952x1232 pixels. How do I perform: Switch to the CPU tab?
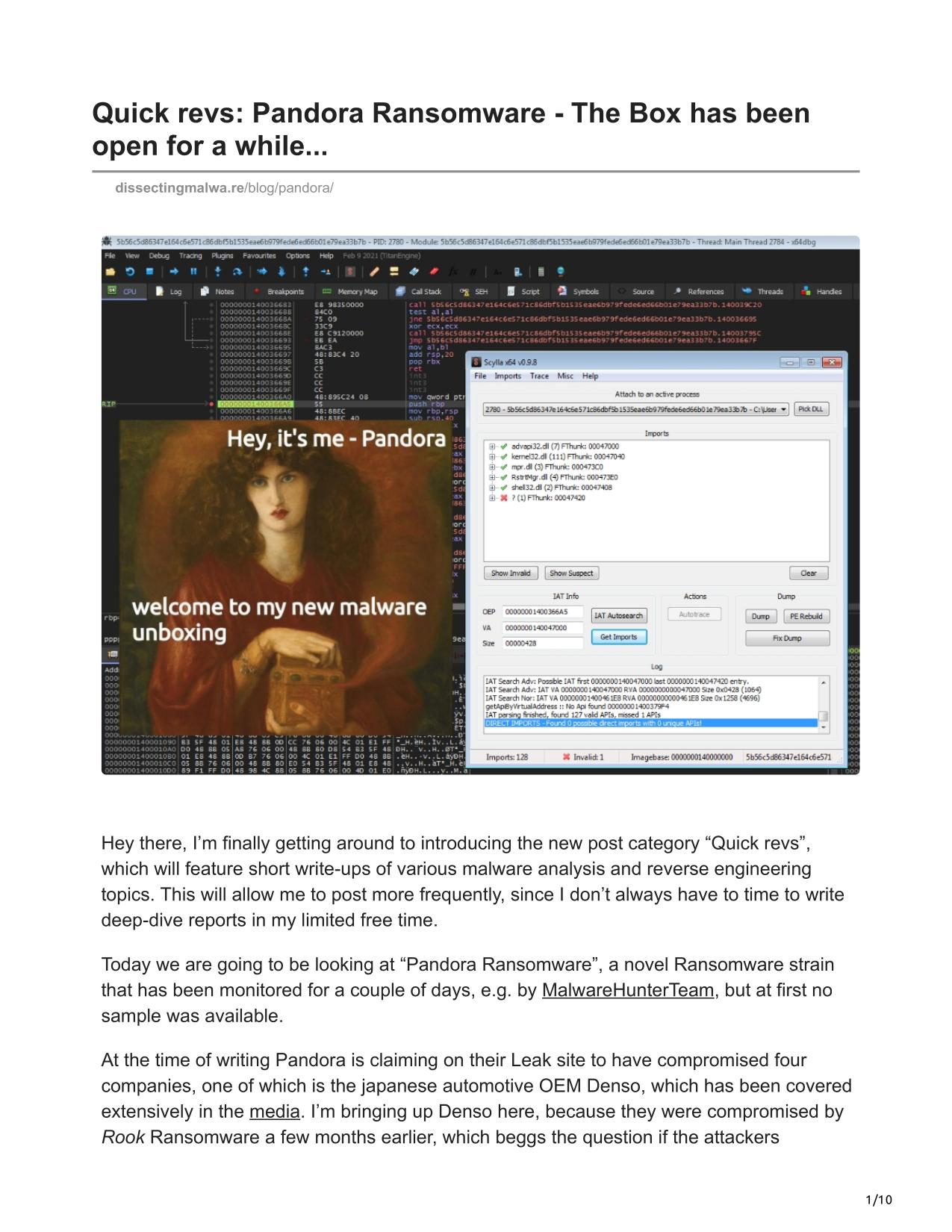(x=124, y=291)
